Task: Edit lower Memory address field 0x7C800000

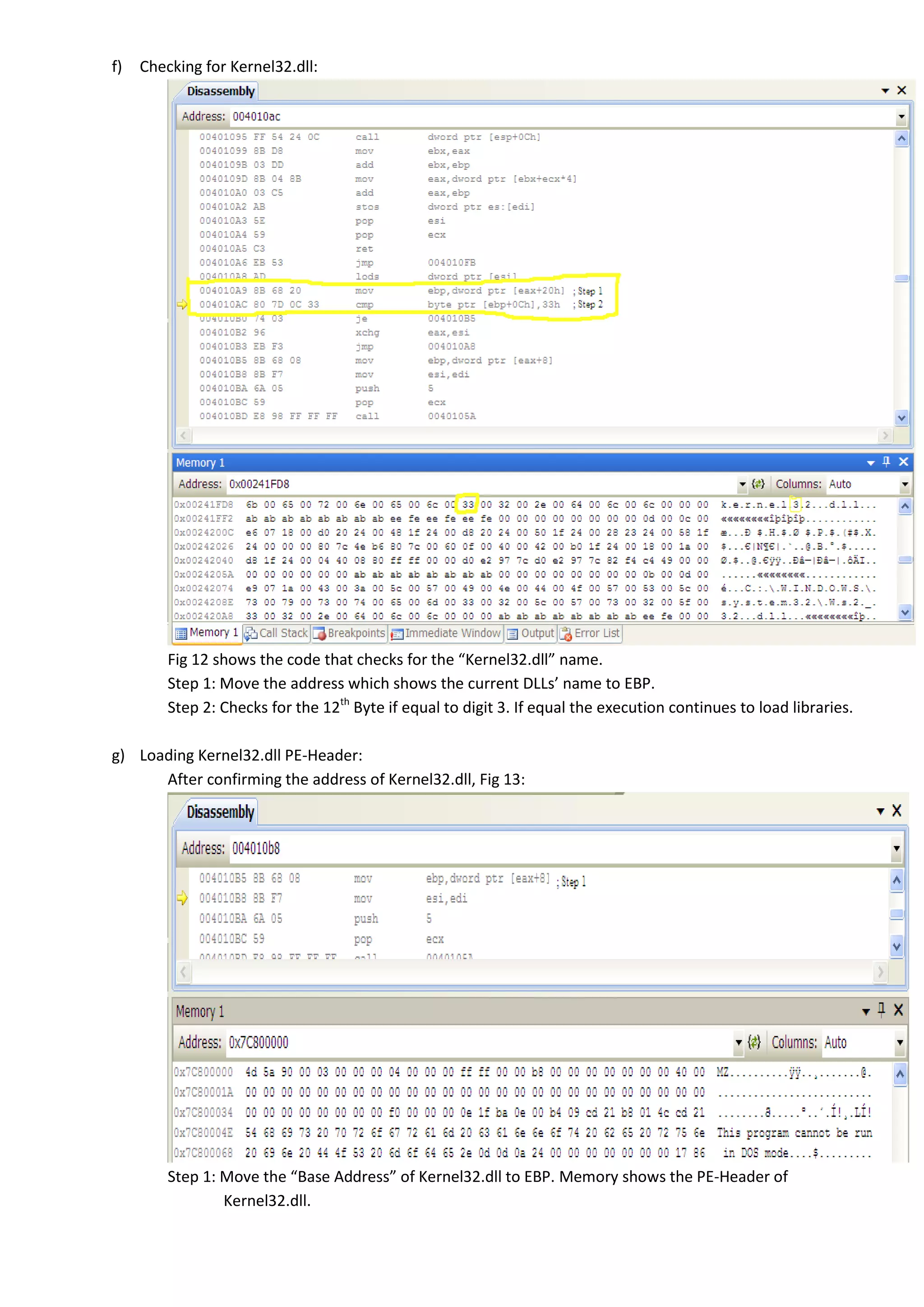Action: (x=479, y=1042)
